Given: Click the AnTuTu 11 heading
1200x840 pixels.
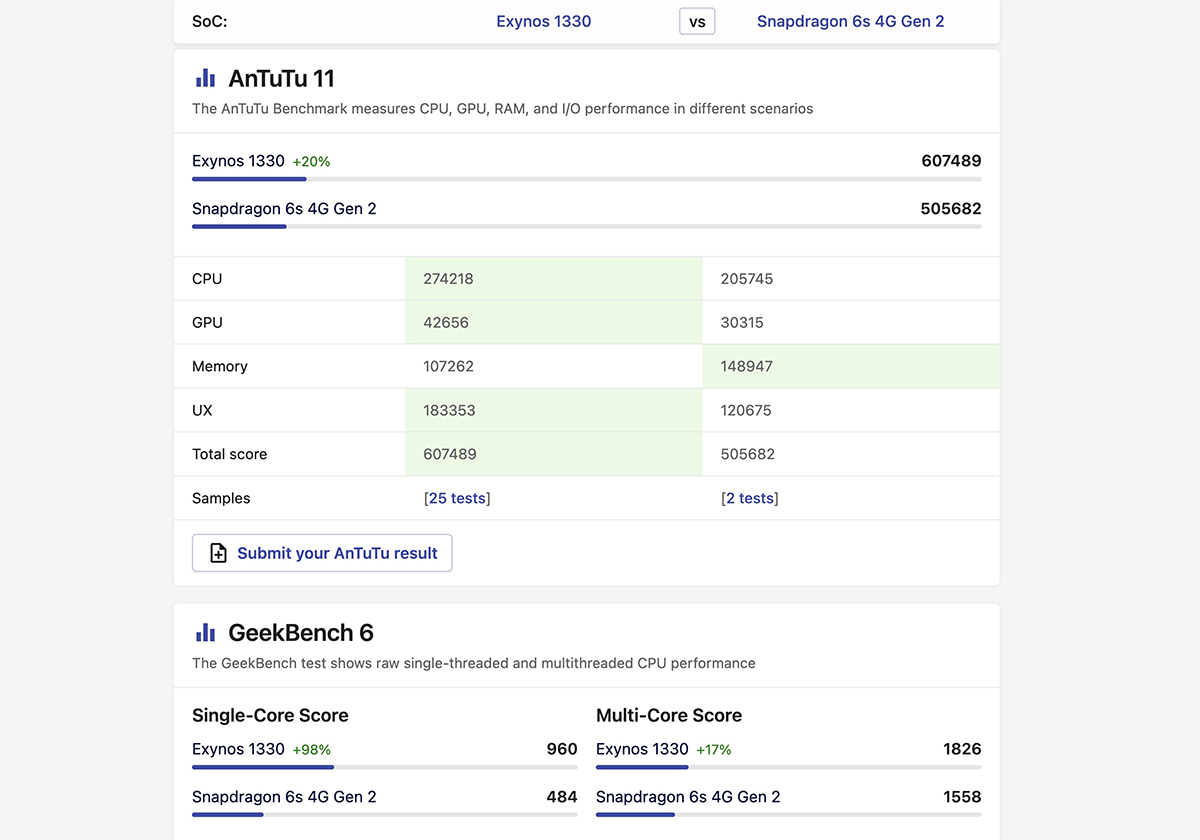Looking at the screenshot, I should pyautogui.click(x=282, y=78).
